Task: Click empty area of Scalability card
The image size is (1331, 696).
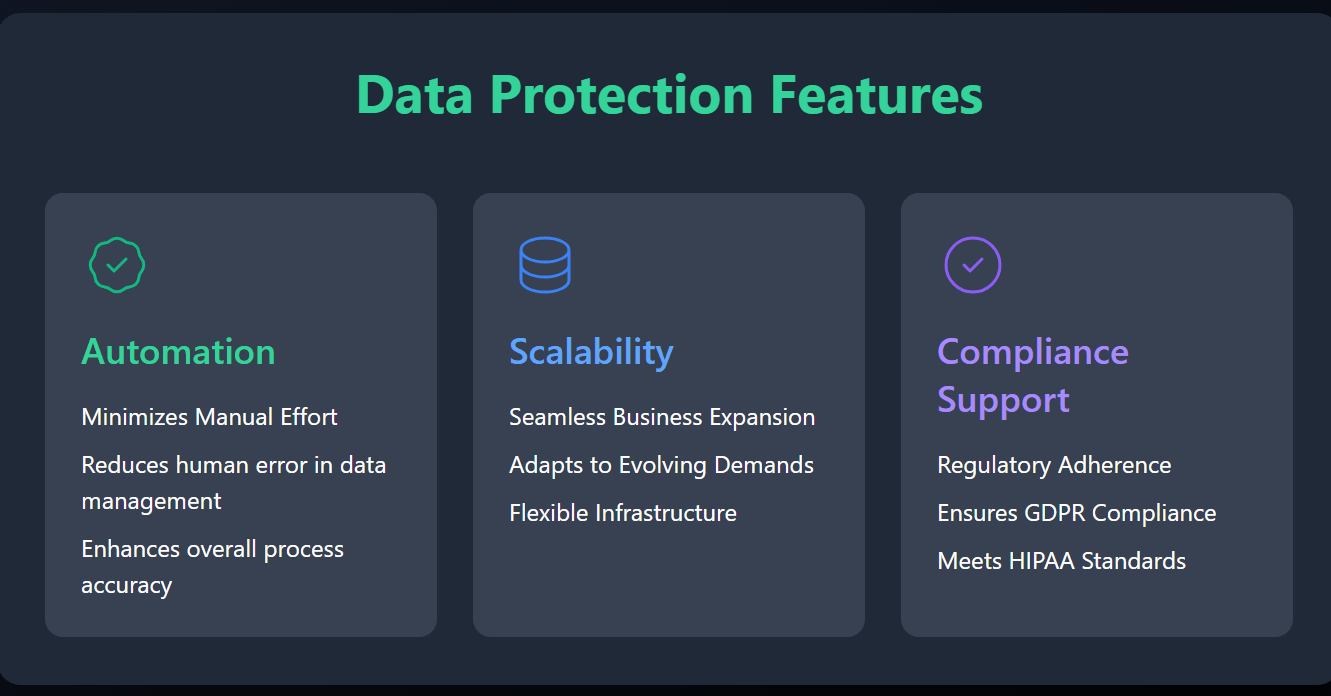Action: tap(668, 585)
